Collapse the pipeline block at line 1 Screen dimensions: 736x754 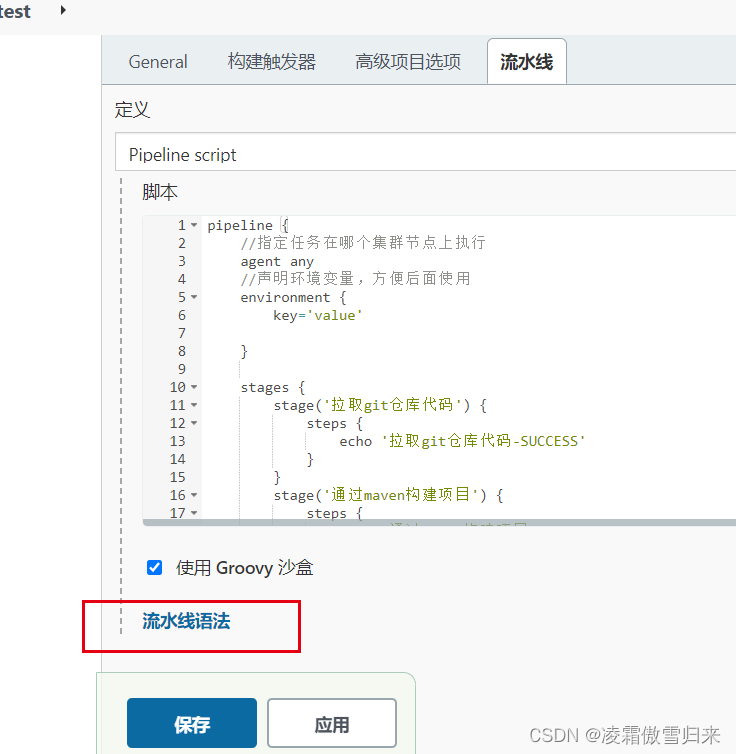194,226
